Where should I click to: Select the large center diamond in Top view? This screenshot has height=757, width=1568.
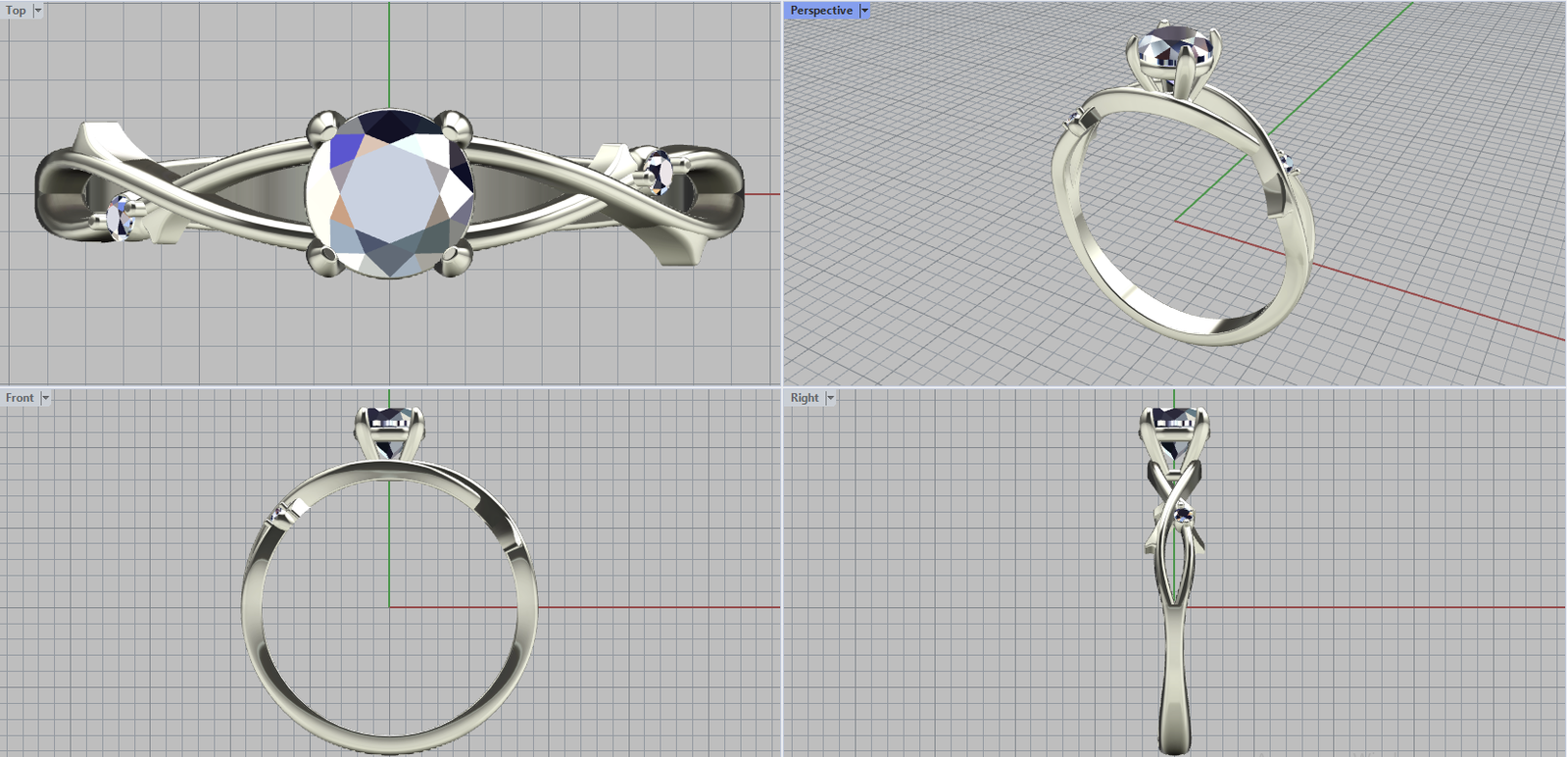click(x=389, y=193)
